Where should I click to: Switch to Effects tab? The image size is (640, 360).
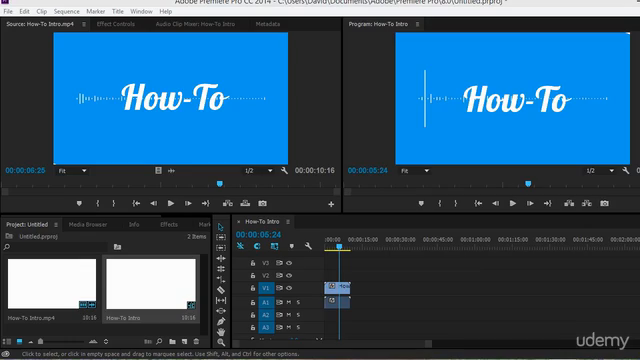click(169, 224)
